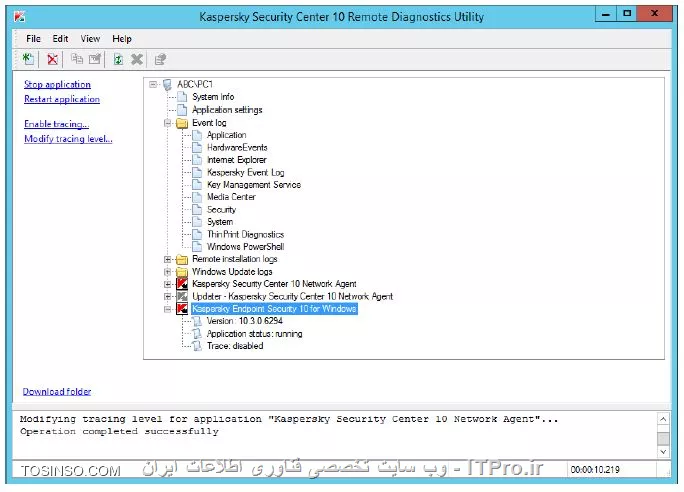This screenshot has height=492, width=684.
Task: Click the log pane scroll down arrow
Action: pyautogui.click(x=663, y=452)
